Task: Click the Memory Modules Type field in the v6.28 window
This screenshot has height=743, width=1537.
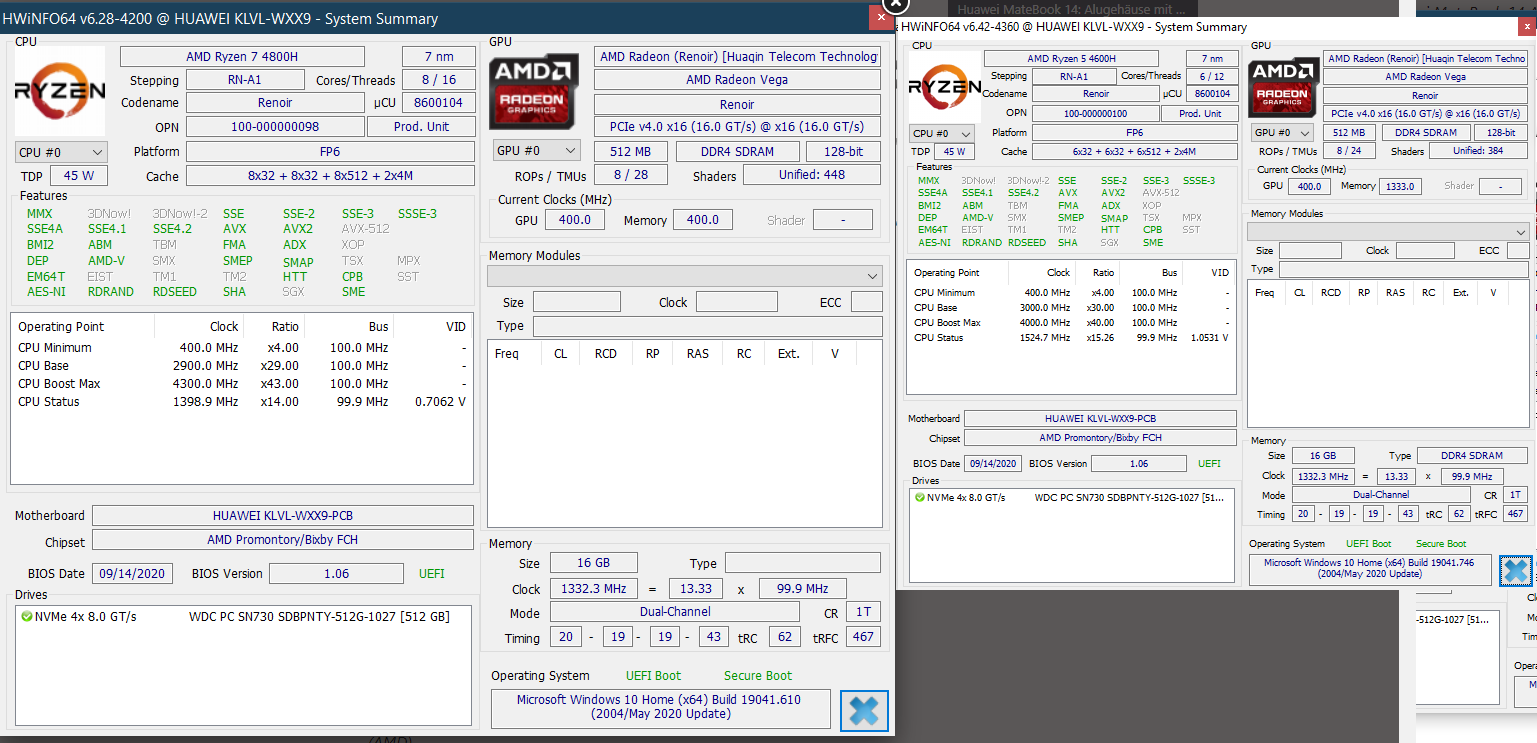Action: (708, 327)
